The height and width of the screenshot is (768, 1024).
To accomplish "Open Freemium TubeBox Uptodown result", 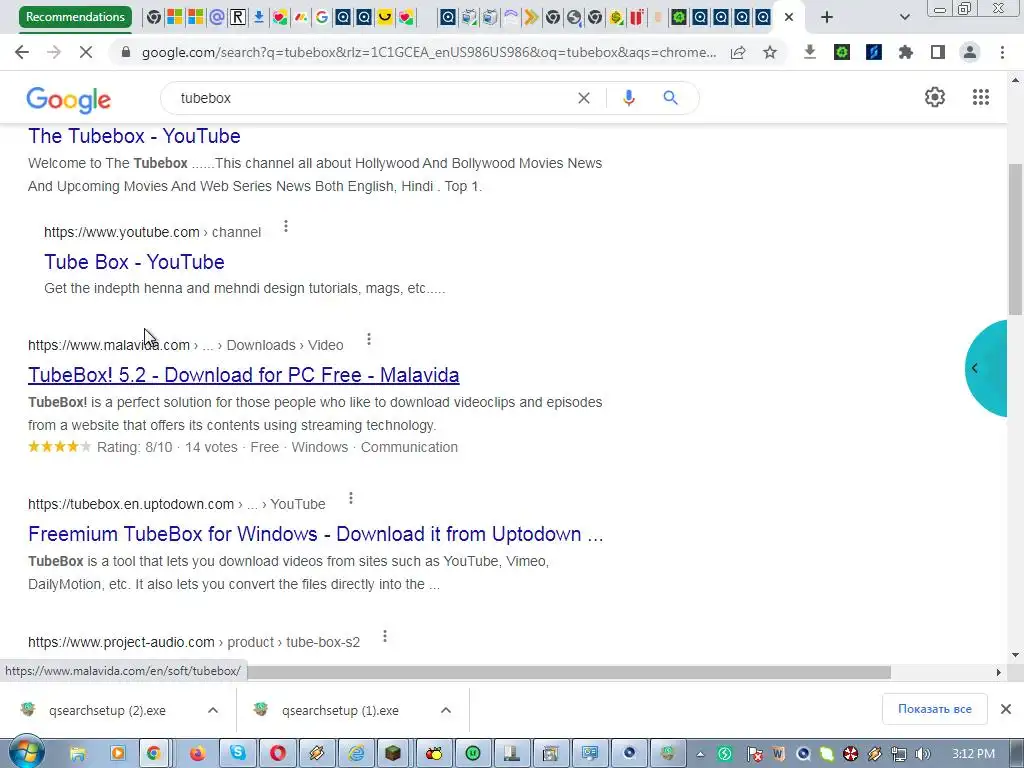I will point(315,534).
